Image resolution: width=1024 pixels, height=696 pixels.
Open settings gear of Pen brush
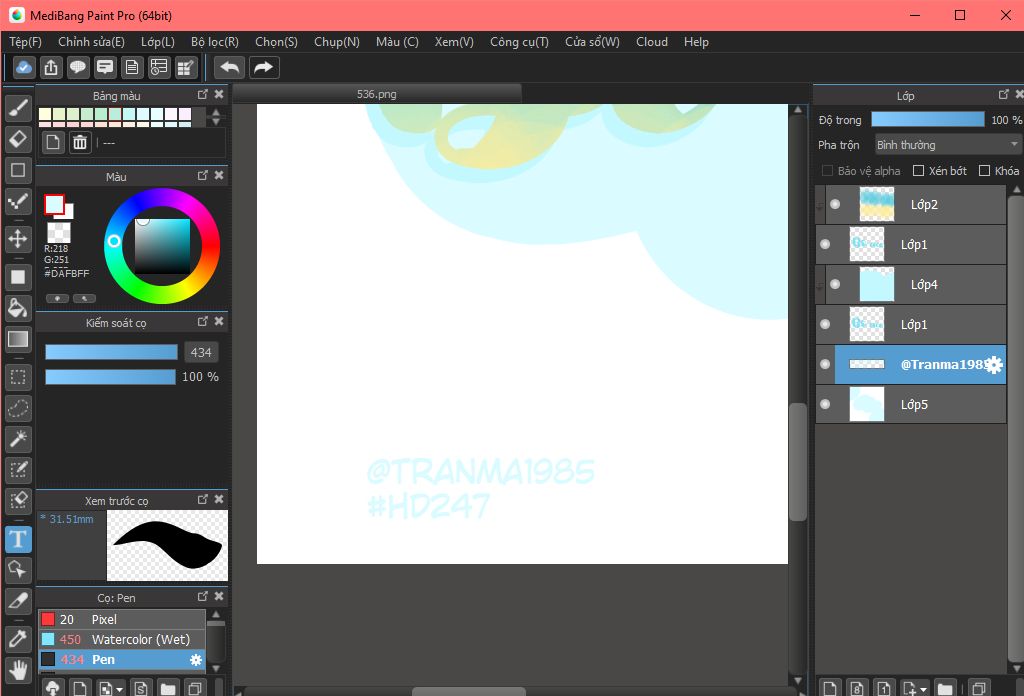196,660
